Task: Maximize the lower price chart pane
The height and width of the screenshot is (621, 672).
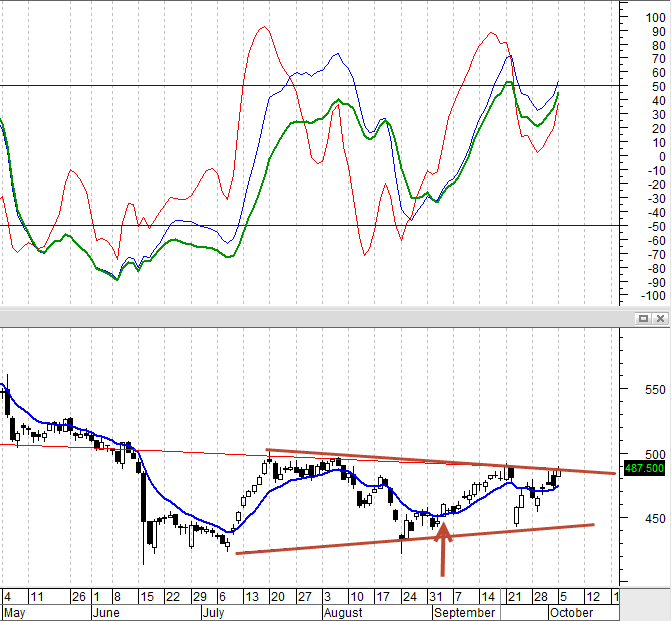Action: pos(643,318)
